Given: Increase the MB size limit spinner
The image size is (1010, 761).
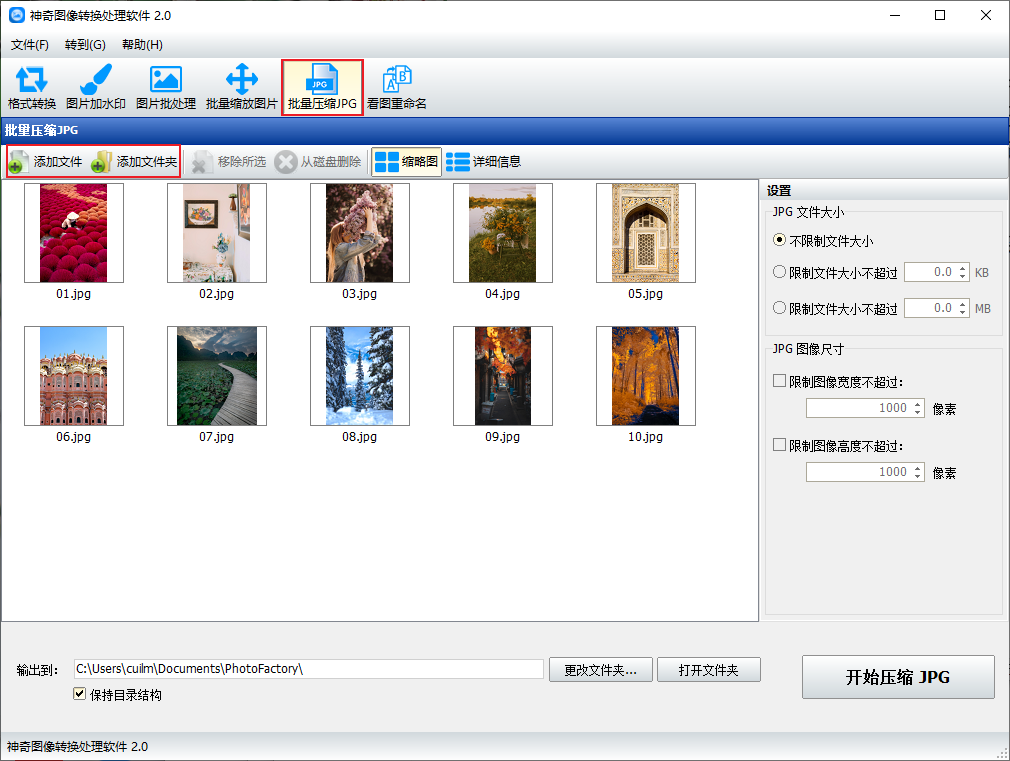Looking at the screenshot, I should coord(962,304).
